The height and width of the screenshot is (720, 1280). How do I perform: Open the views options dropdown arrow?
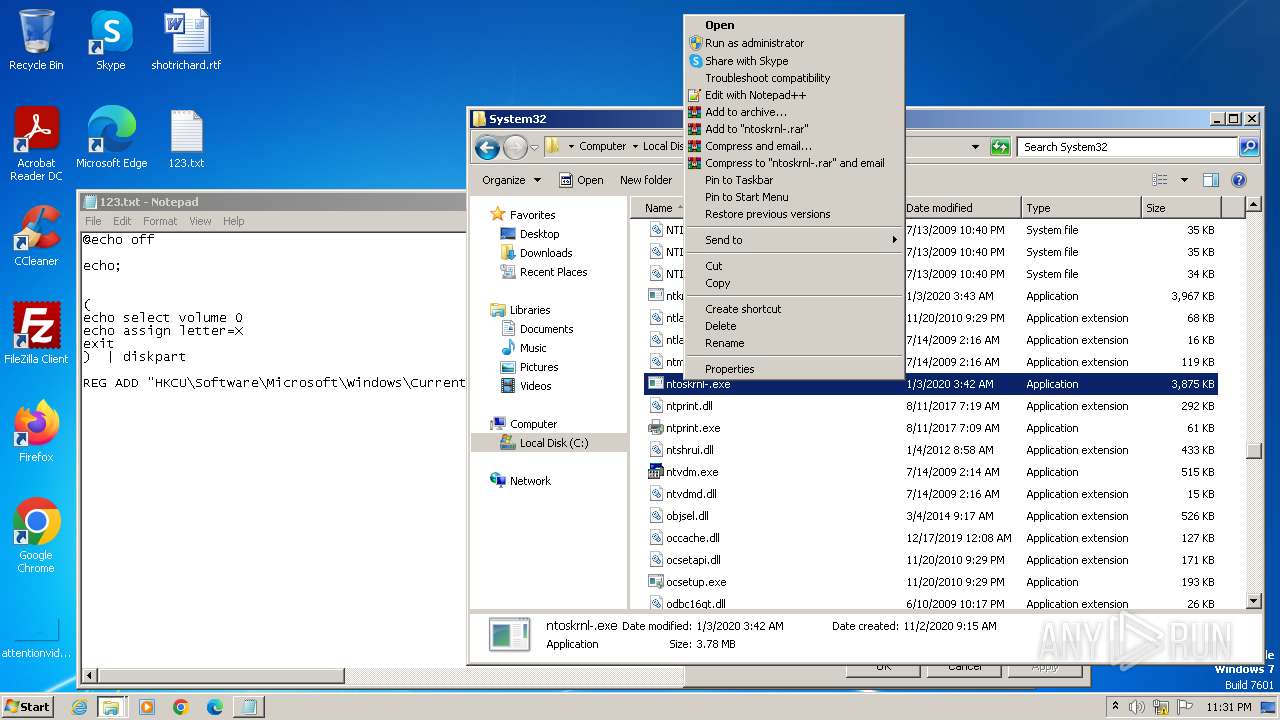(x=1184, y=180)
